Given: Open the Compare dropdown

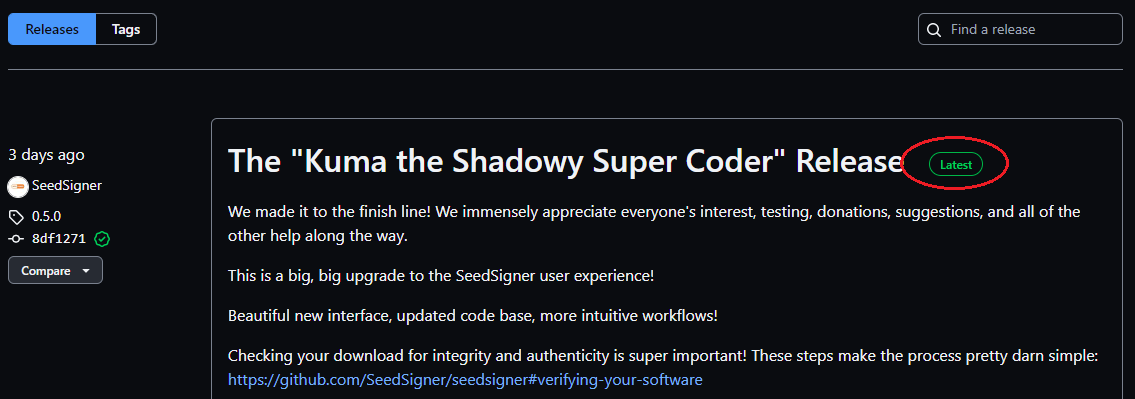Looking at the screenshot, I should coord(55,271).
